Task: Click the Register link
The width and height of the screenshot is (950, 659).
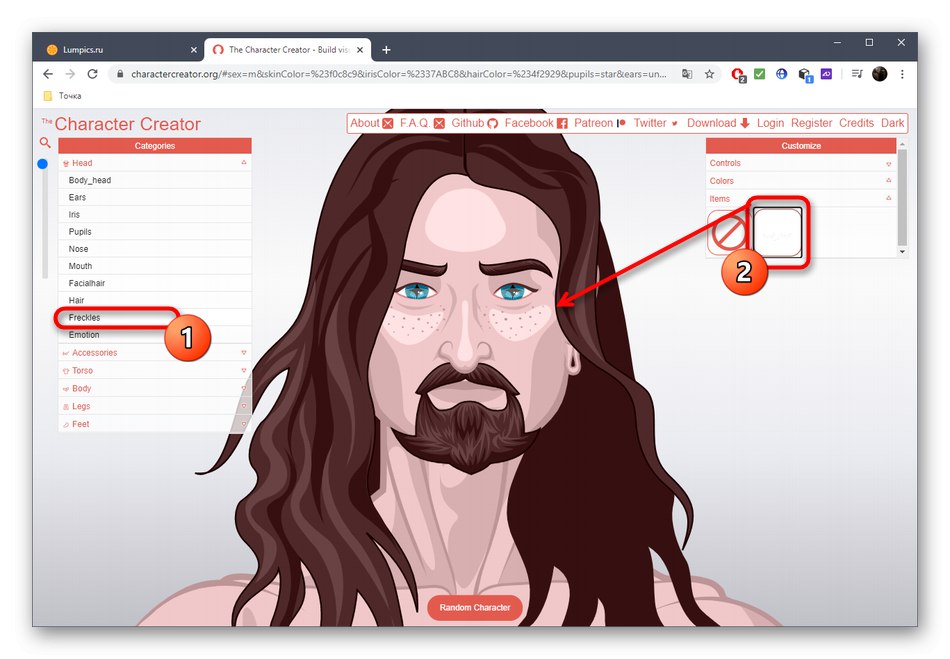Action: click(811, 123)
